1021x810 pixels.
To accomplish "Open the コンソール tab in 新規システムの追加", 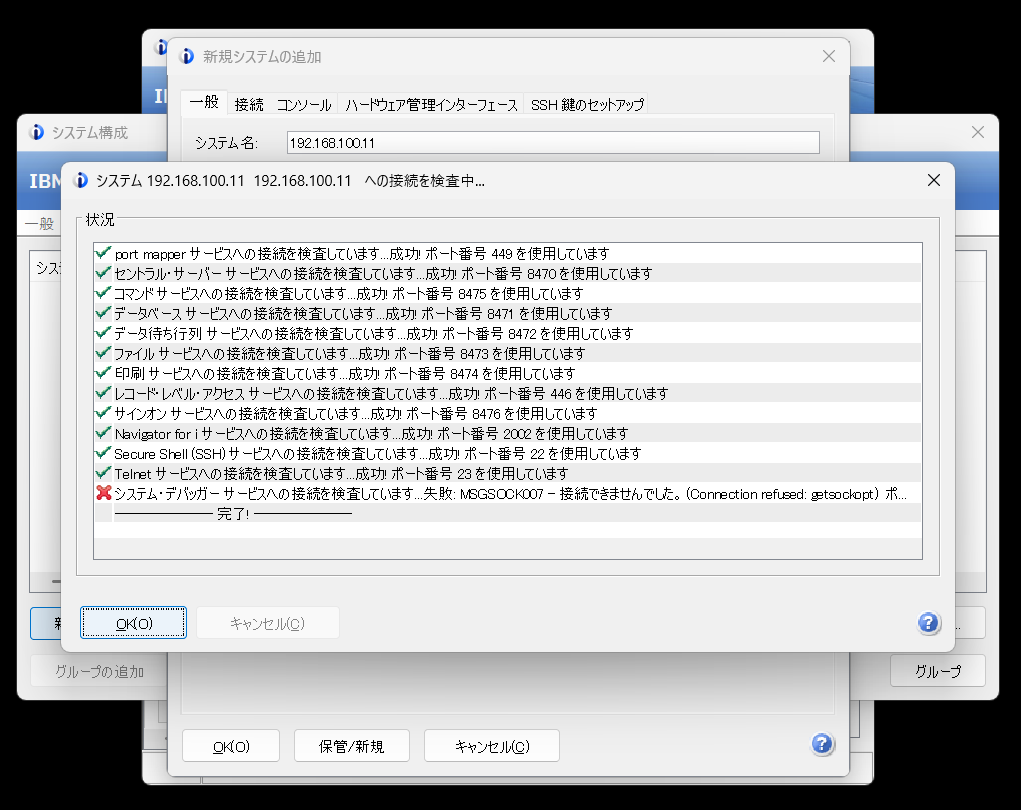I will point(304,104).
